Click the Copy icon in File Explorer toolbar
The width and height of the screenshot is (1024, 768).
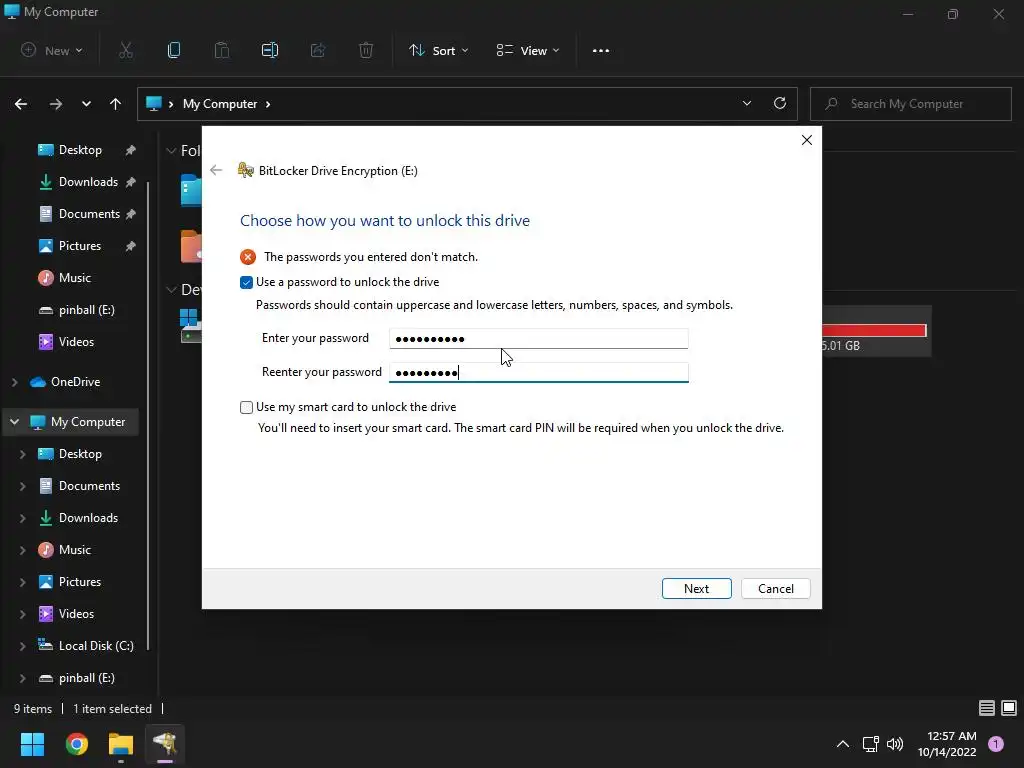point(174,50)
